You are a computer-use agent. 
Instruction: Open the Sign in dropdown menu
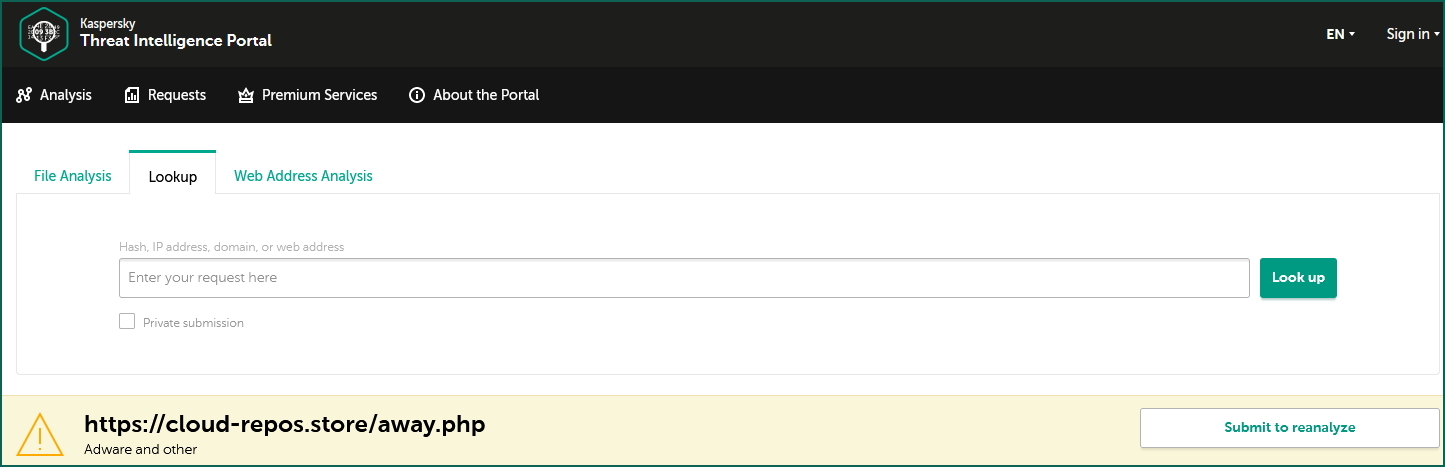[x=1412, y=34]
